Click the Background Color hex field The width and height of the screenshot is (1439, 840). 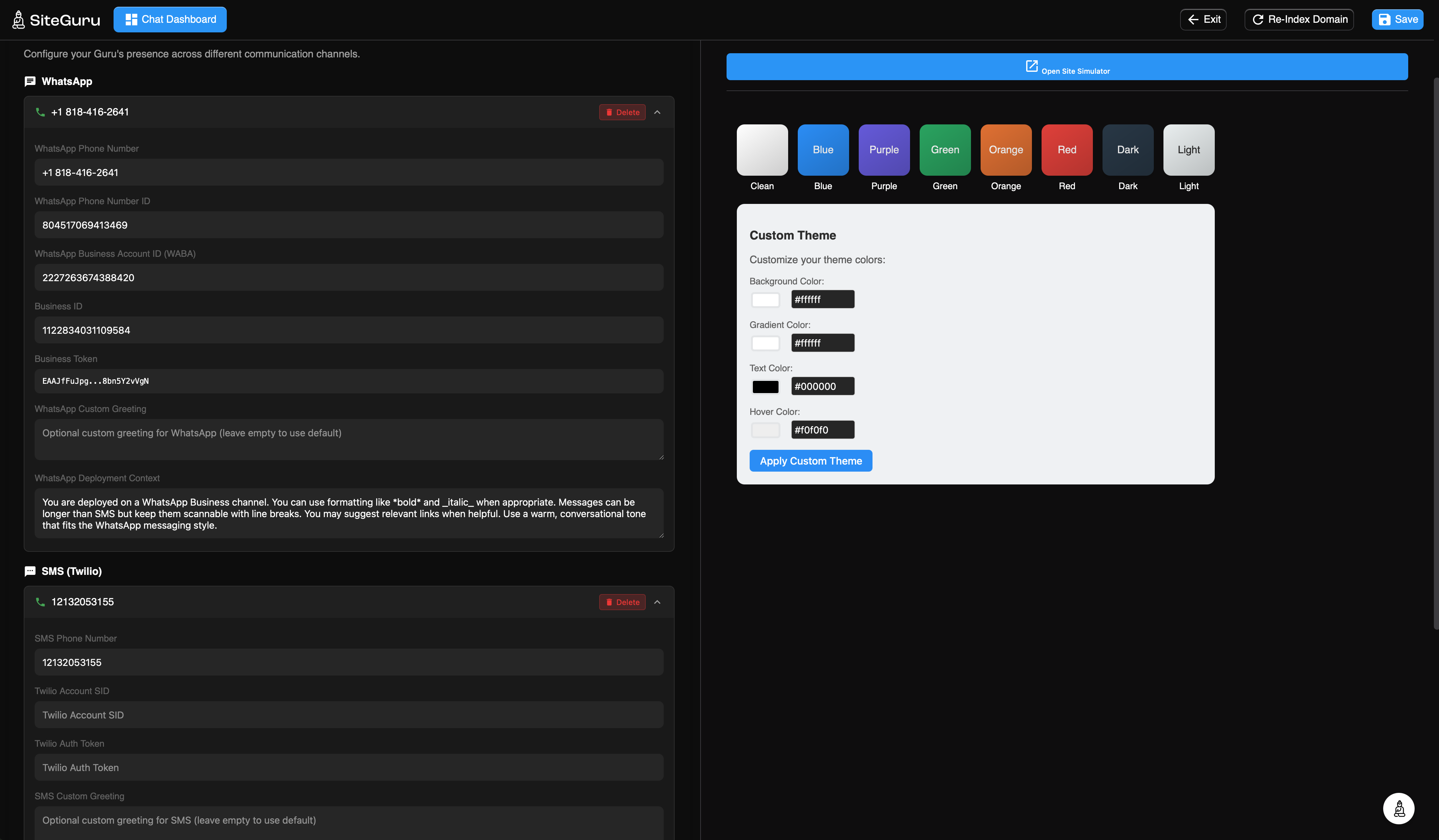(x=822, y=299)
